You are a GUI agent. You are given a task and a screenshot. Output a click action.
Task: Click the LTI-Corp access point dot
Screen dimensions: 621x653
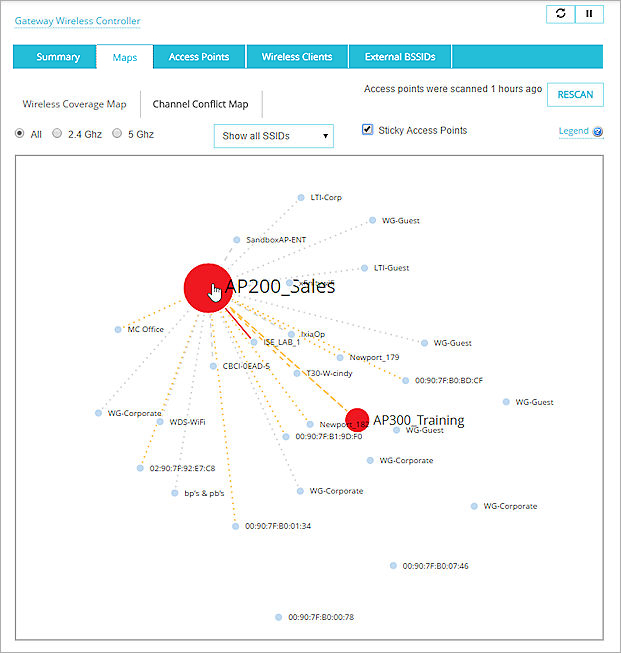(x=301, y=198)
